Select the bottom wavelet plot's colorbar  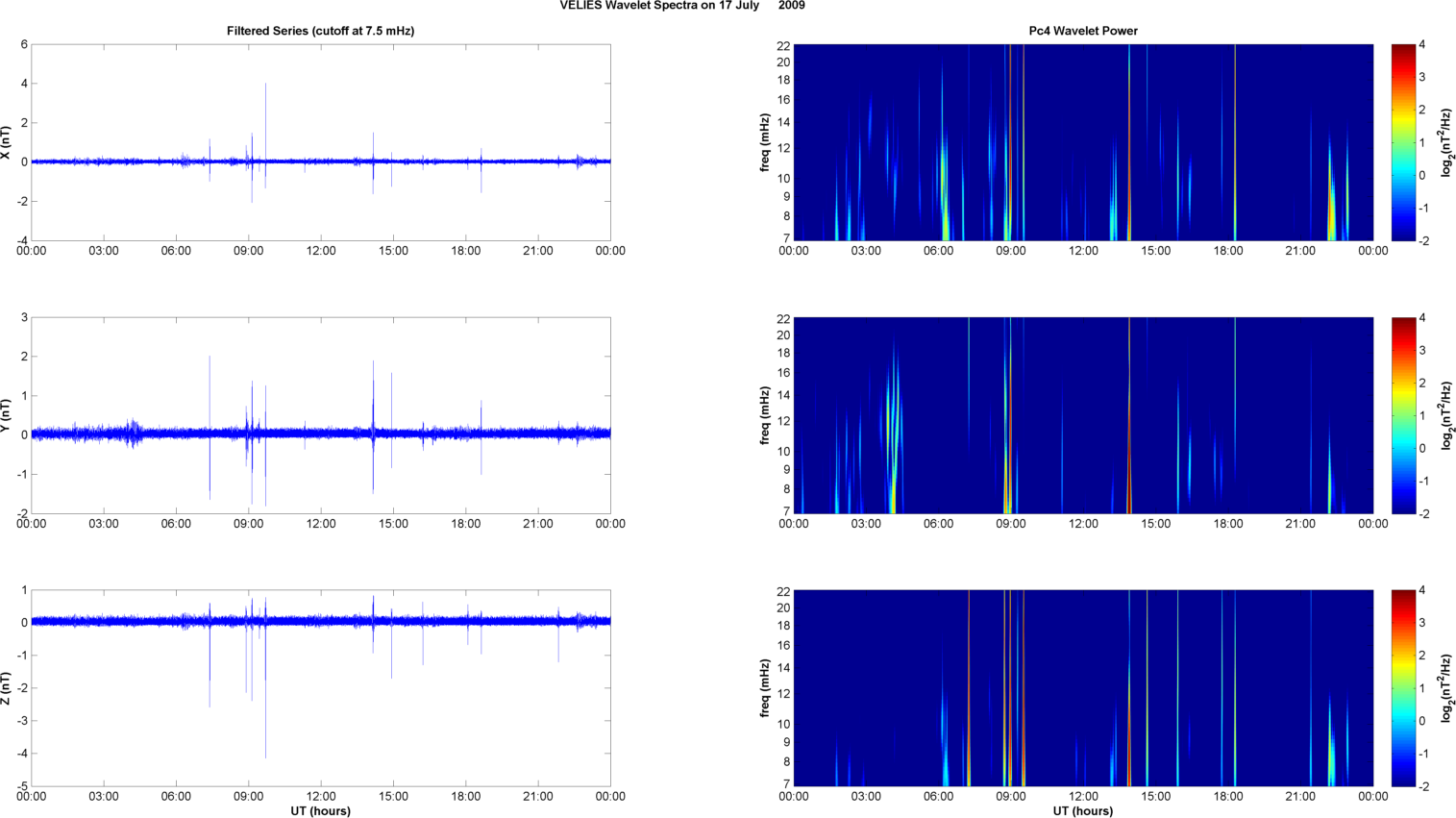tap(1403, 688)
